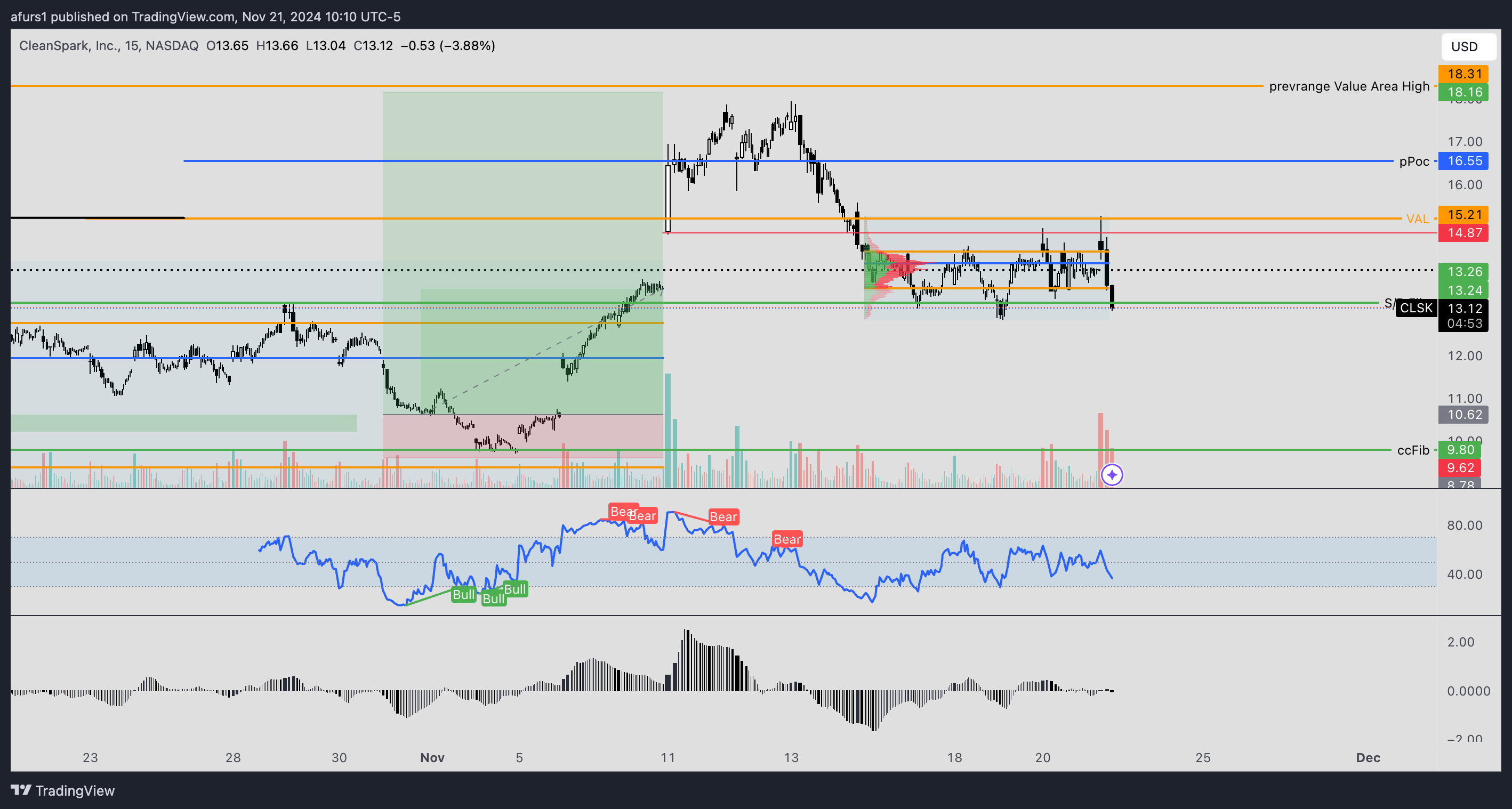Click the high value H13.66
The image size is (1512, 809).
[x=277, y=46]
